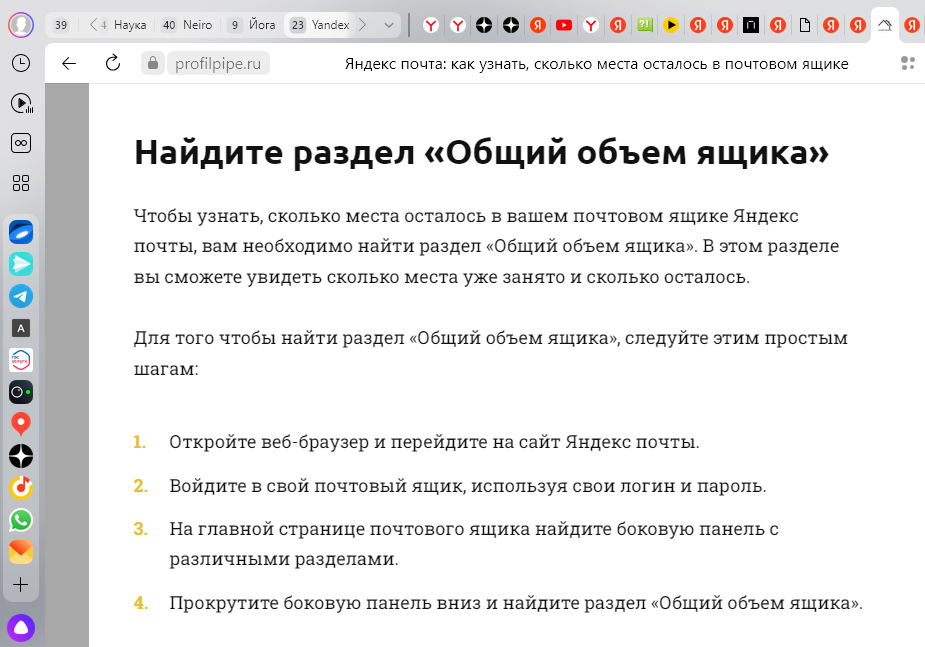Open the black four-point star sidebar app
Screen dimensions: 925x647
pos(21,456)
